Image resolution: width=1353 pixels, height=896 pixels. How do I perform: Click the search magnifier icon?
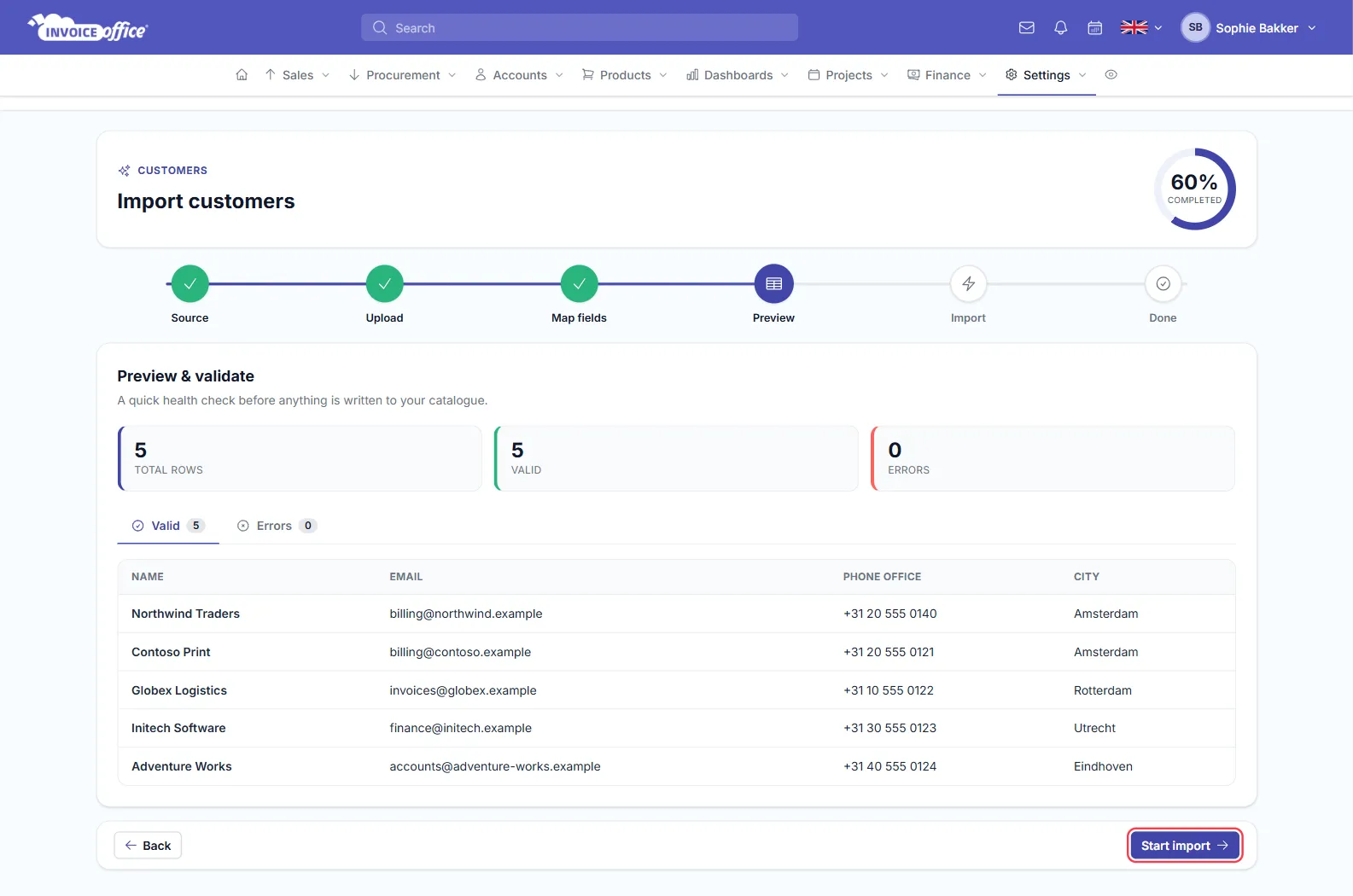point(380,27)
